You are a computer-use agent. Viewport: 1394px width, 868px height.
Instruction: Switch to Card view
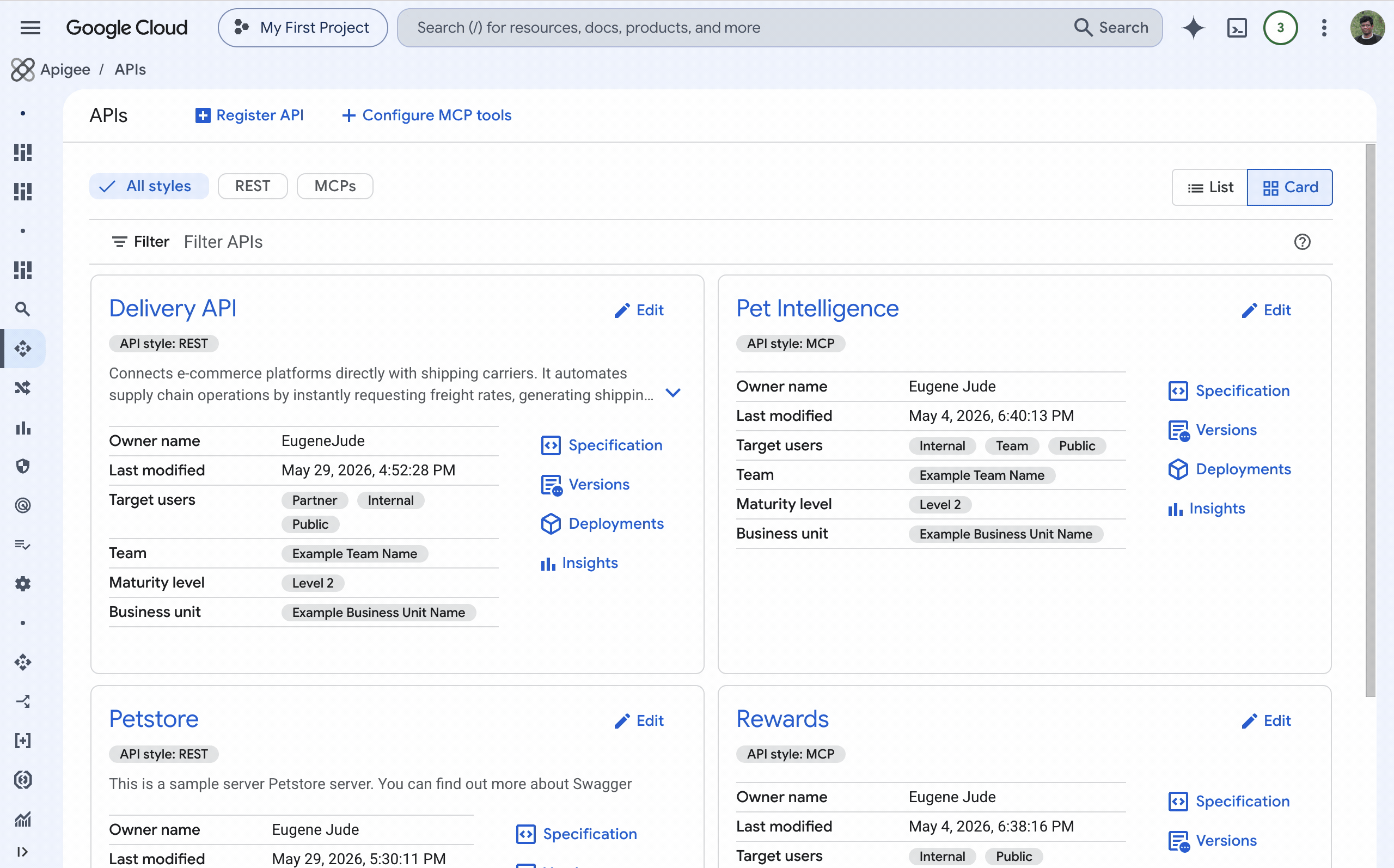[x=1289, y=187]
